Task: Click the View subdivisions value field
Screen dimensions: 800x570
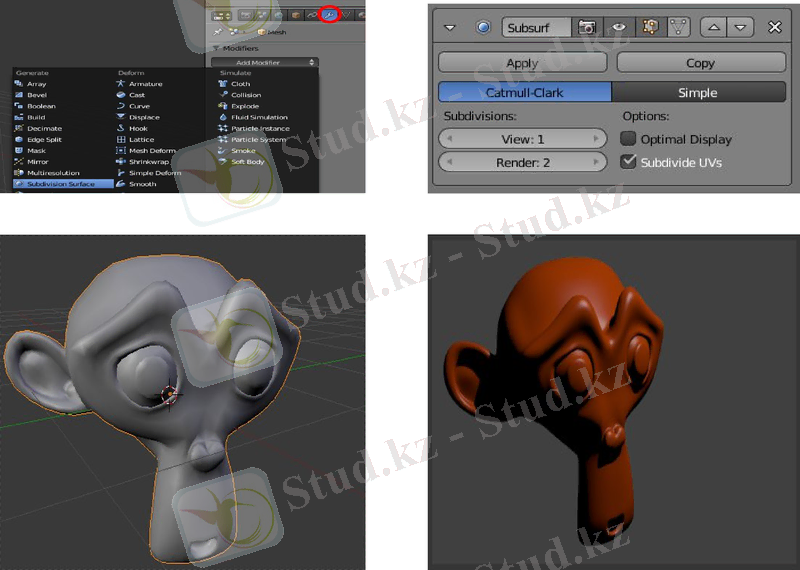Action: pyautogui.click(x=523, y=139)
